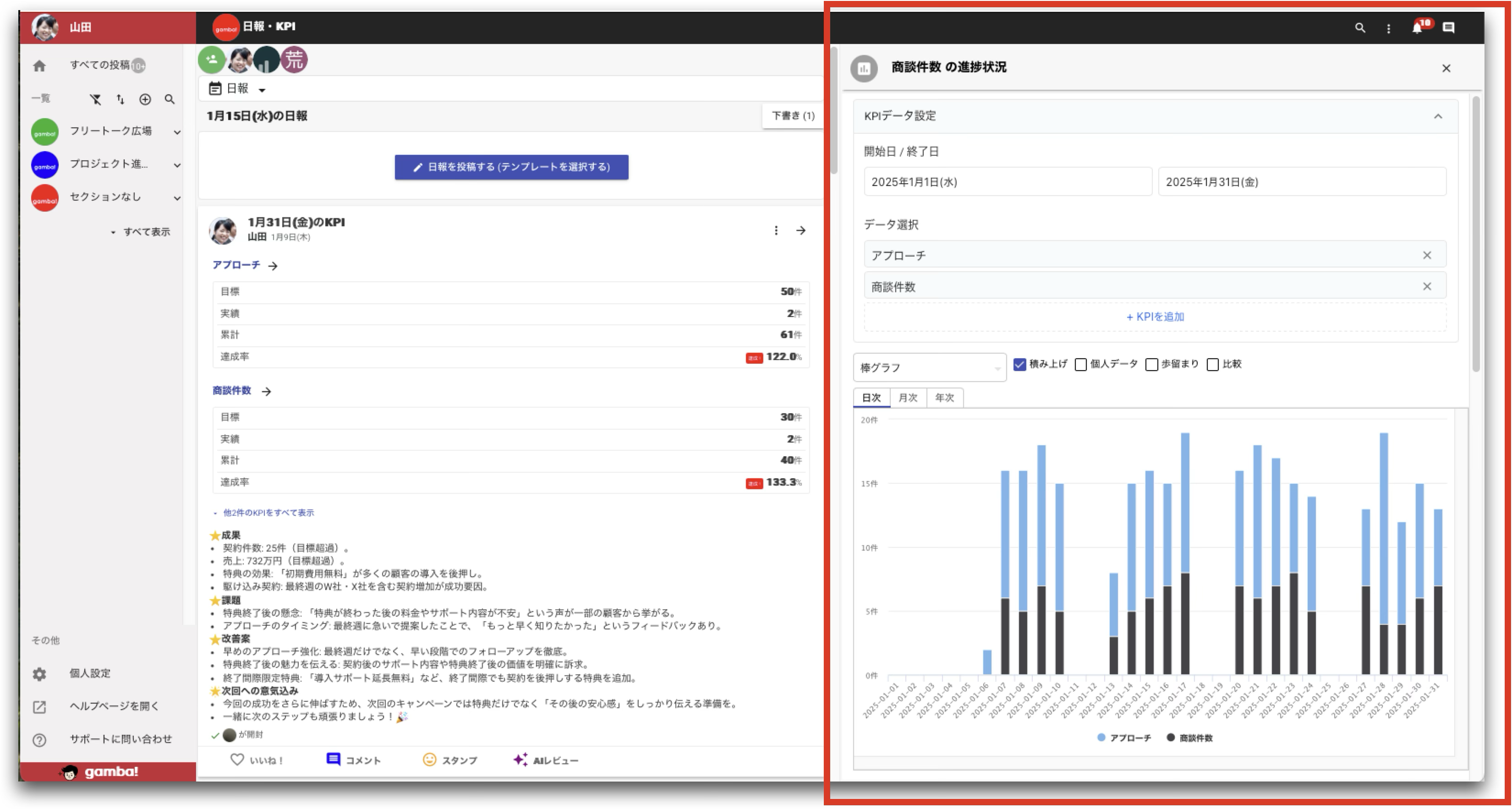1512x809 pixels.
Task: Open KPI post with arrow icon
Action: [800, 230]
